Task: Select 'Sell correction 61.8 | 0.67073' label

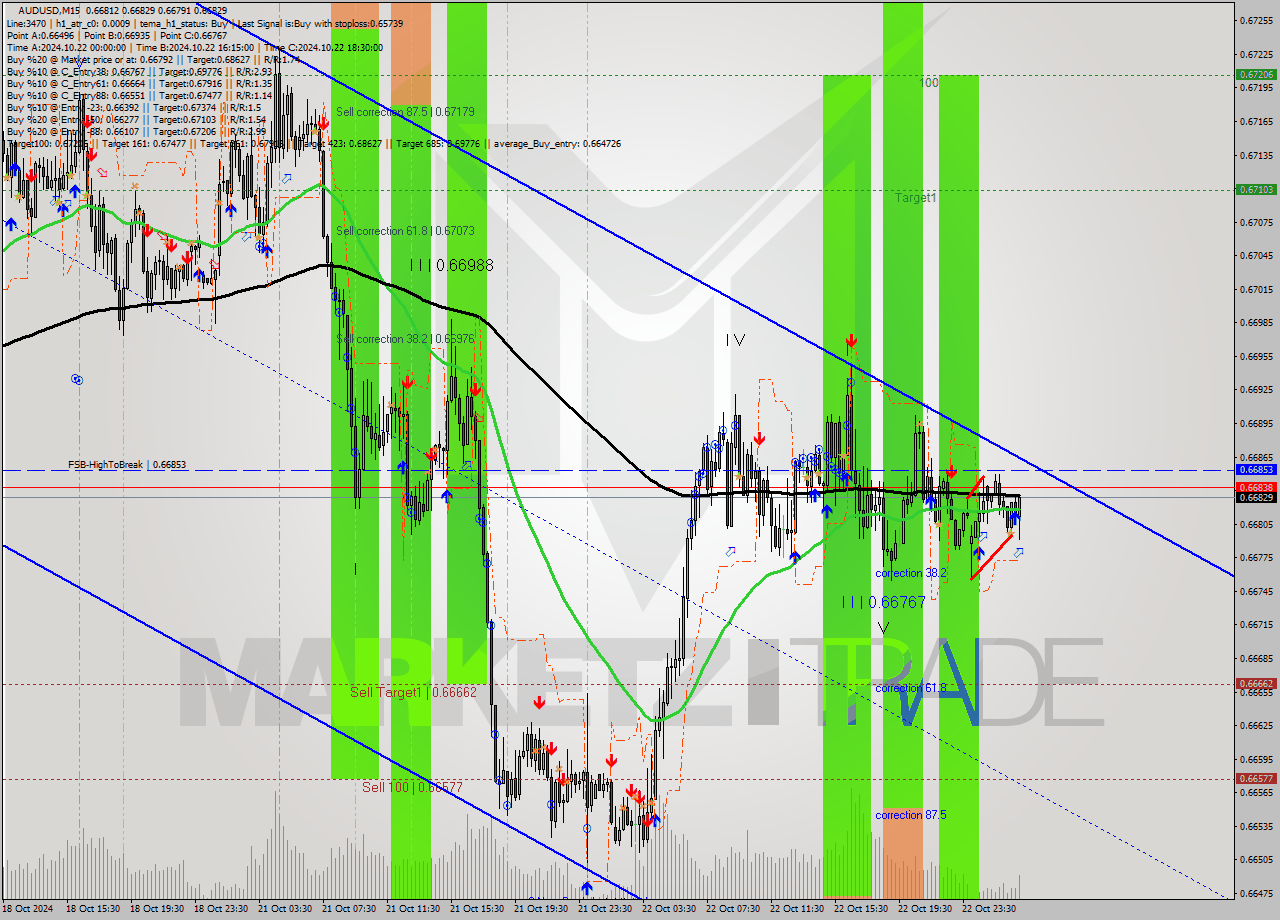Action: (405, 230)
